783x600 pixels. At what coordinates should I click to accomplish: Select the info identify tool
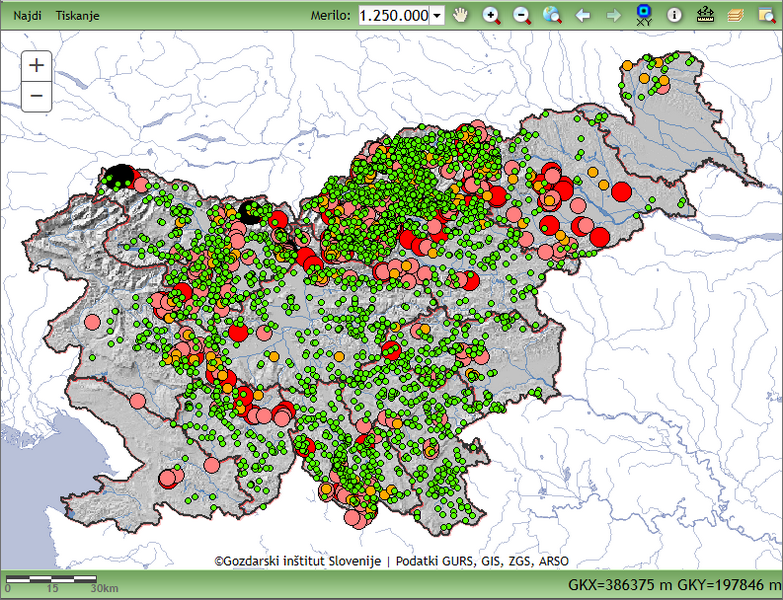click(x=675, y=15)
